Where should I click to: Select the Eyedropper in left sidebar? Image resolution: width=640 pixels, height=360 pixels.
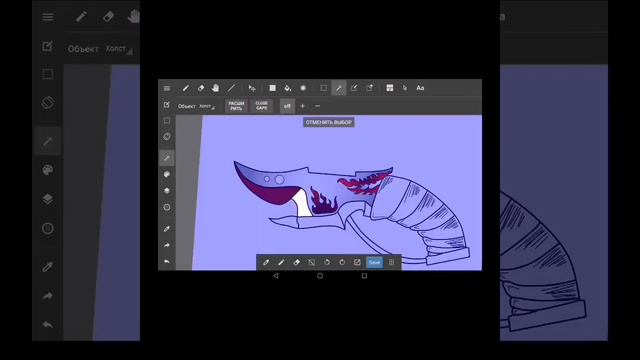[167, 229]
